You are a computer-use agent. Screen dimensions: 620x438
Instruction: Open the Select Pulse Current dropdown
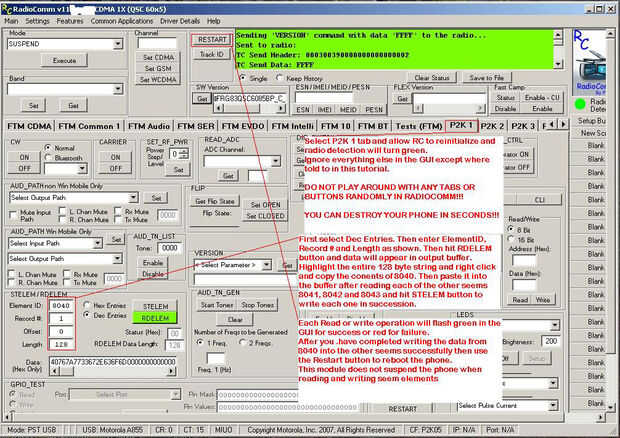coord(553,405)
